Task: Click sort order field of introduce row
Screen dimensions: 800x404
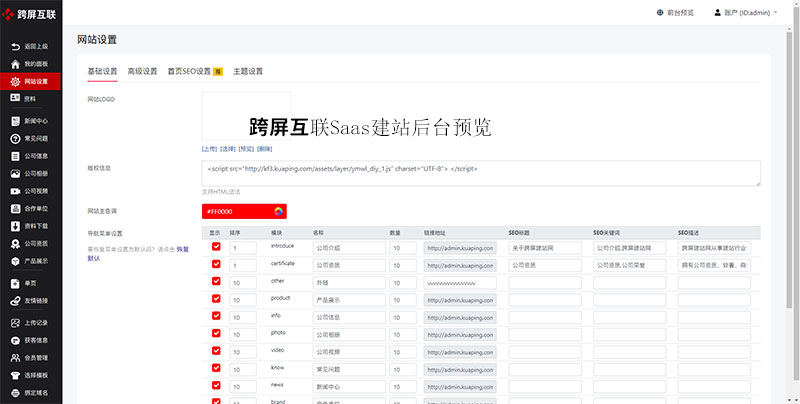Action: click(243, 248)
